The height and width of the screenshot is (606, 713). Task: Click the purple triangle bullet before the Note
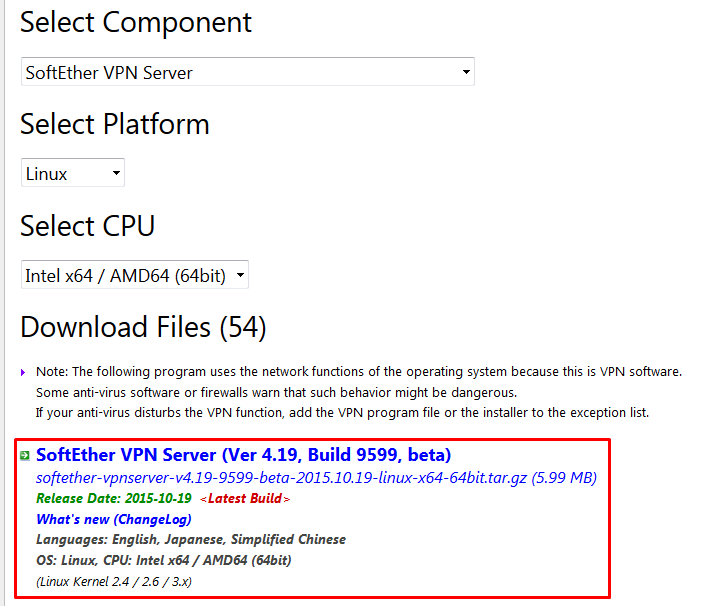click(x=24, y=372)
